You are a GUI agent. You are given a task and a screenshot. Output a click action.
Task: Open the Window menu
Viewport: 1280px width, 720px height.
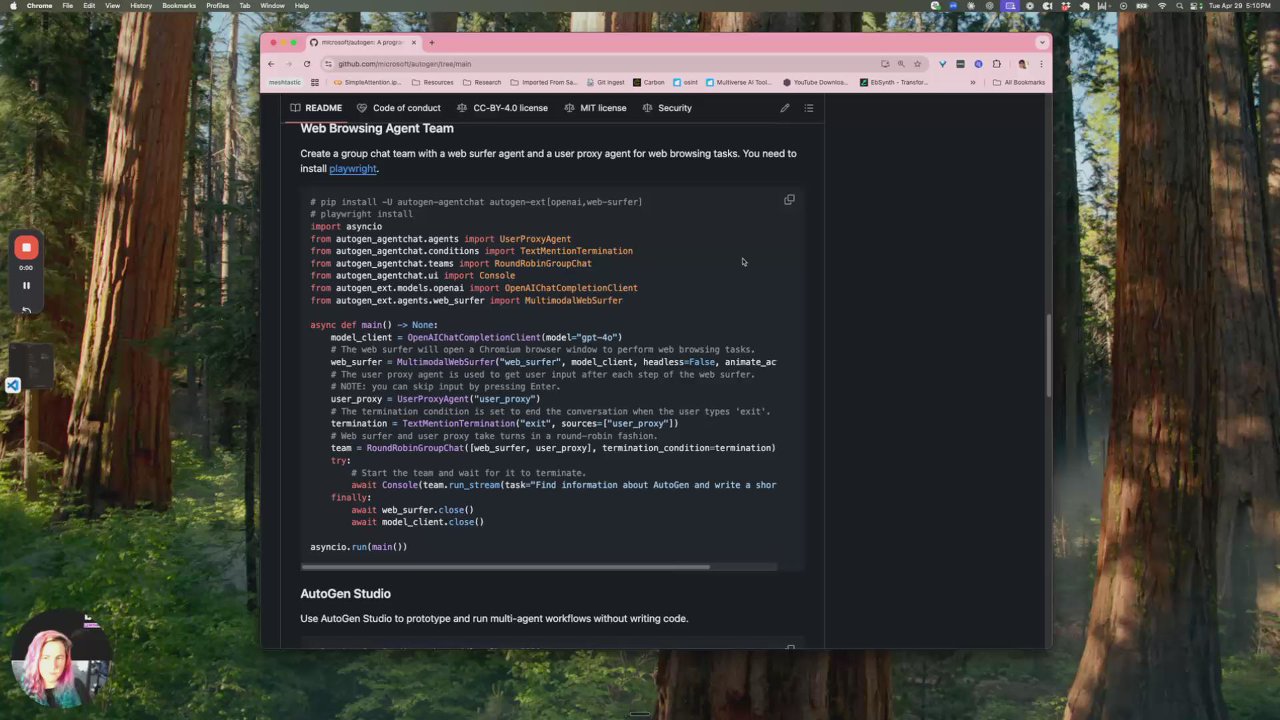point(272,6)
